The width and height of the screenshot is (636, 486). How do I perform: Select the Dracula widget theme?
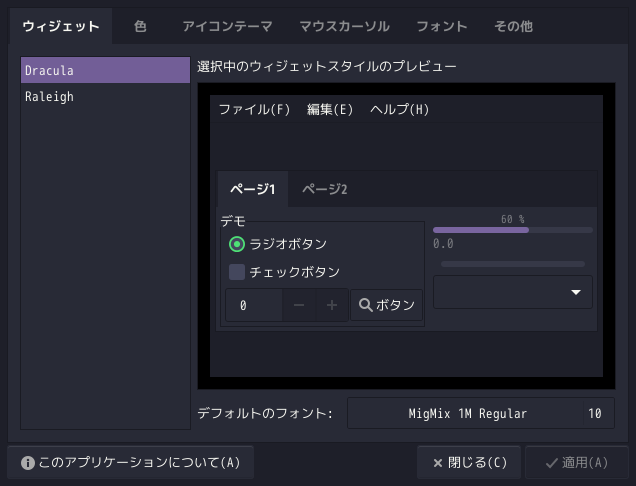point(105,70)
